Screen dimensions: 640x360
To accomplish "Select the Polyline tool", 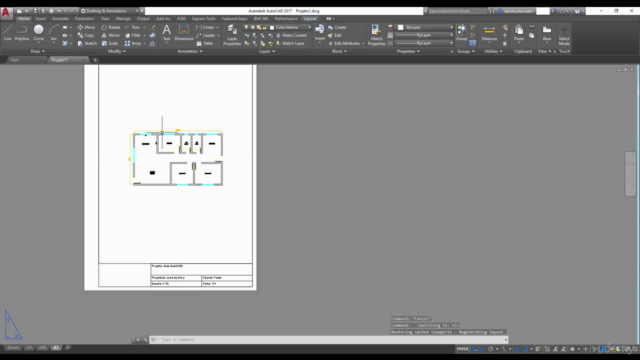I will [22, 32].
